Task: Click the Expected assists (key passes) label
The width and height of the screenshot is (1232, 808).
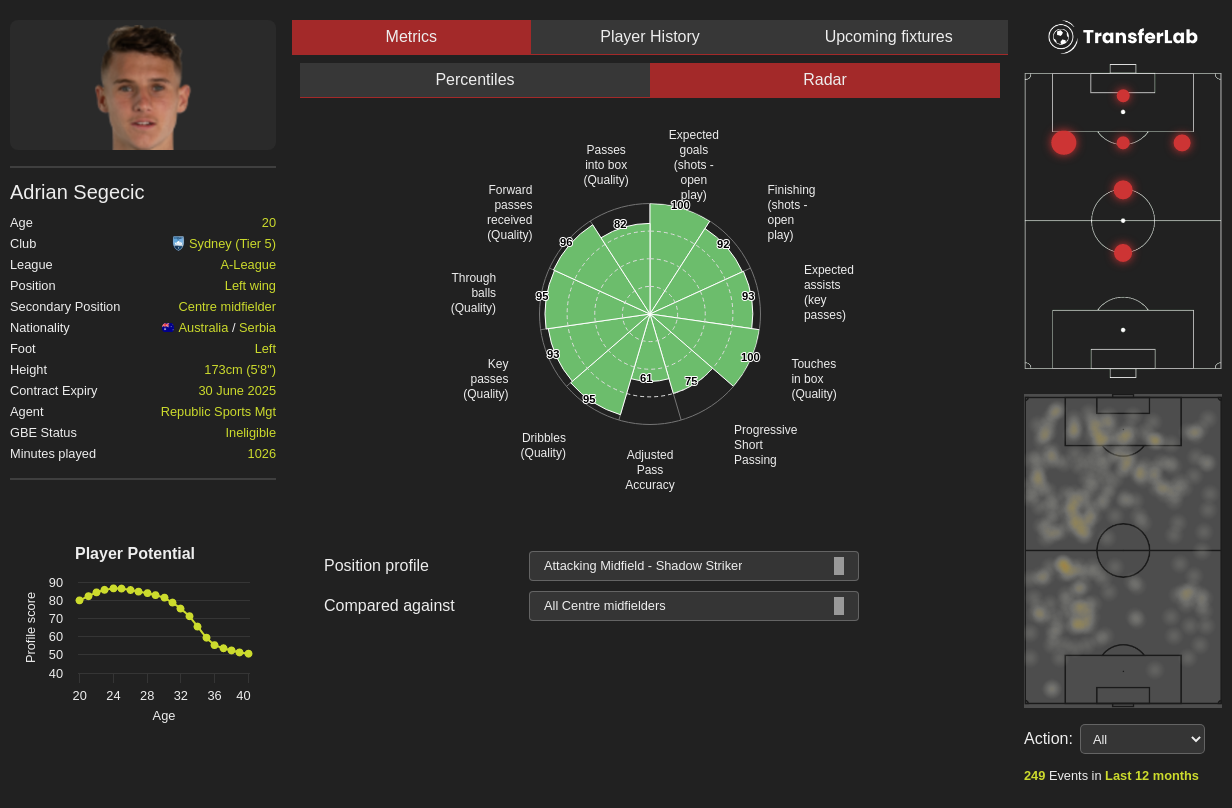Action: [x=829, y=293]
